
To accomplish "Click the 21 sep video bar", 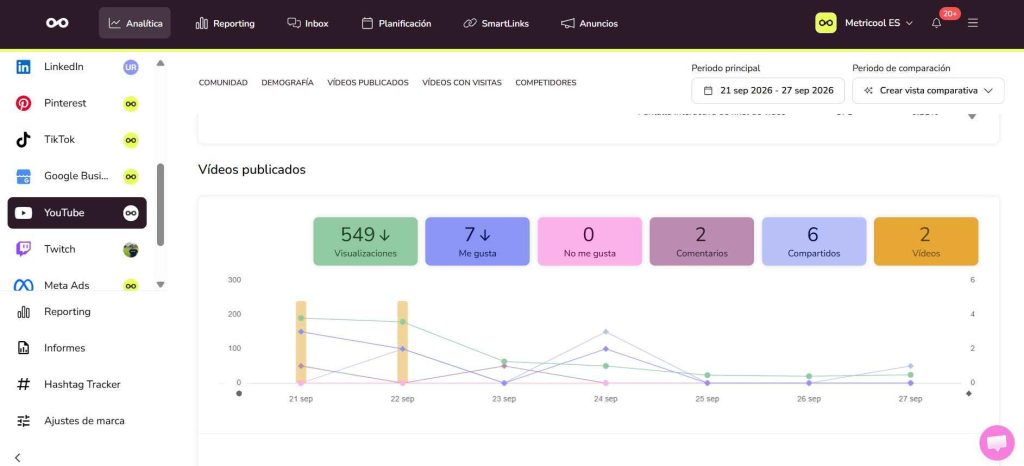I will (x=301, y=342).
